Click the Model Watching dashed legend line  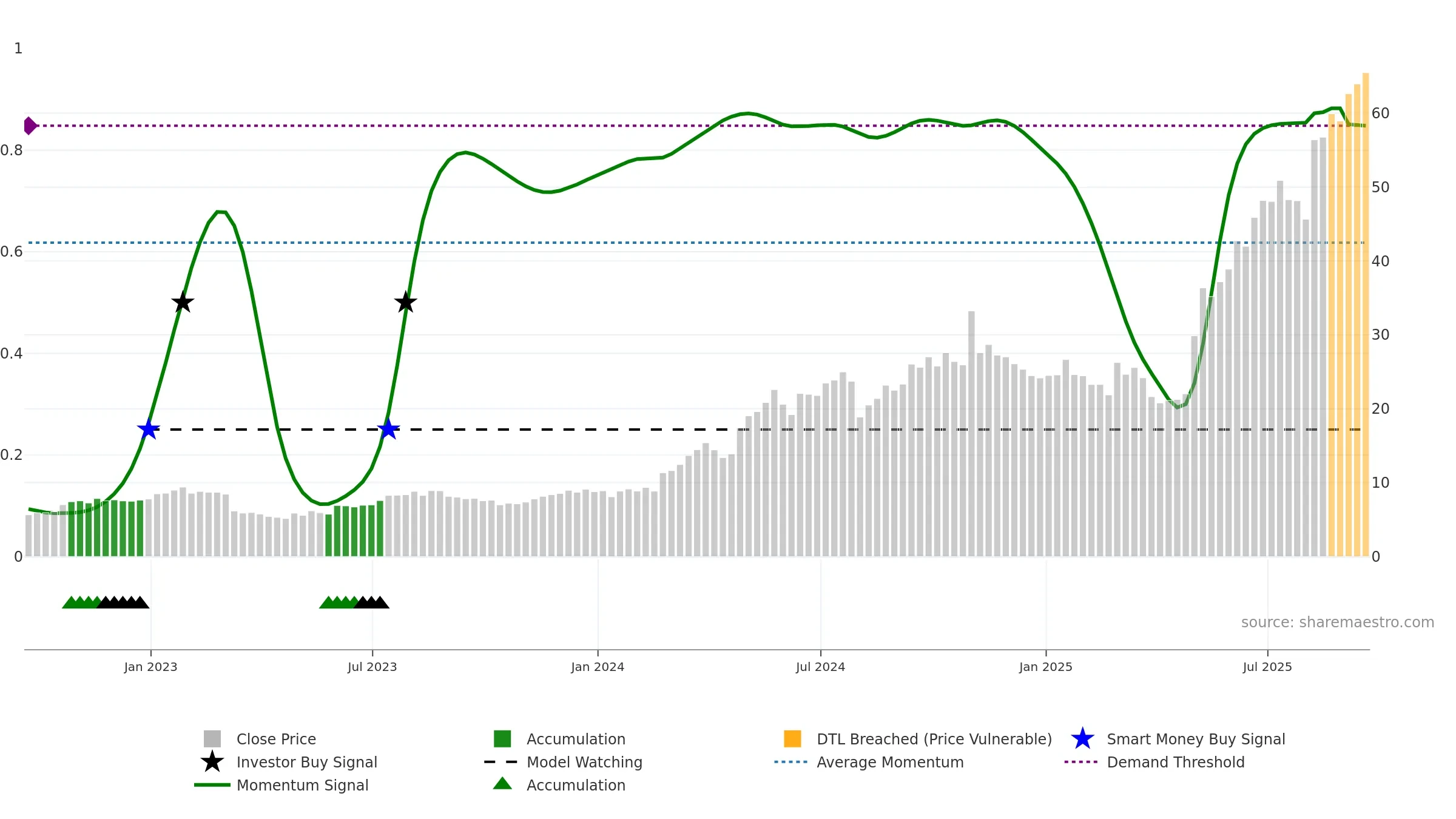click(501, 762)
